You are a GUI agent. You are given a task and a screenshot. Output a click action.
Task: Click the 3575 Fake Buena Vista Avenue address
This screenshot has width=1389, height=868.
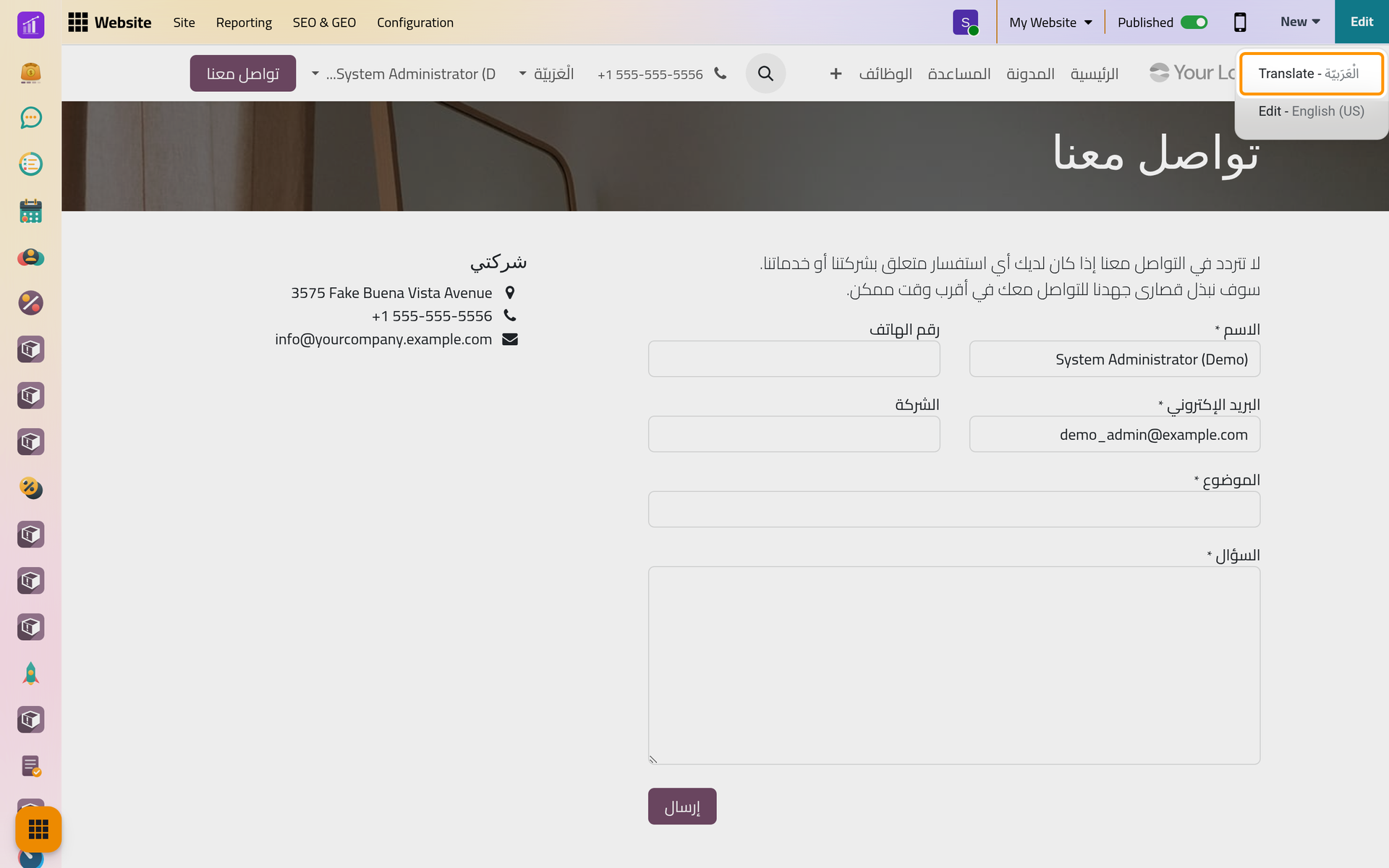[391, 293]
